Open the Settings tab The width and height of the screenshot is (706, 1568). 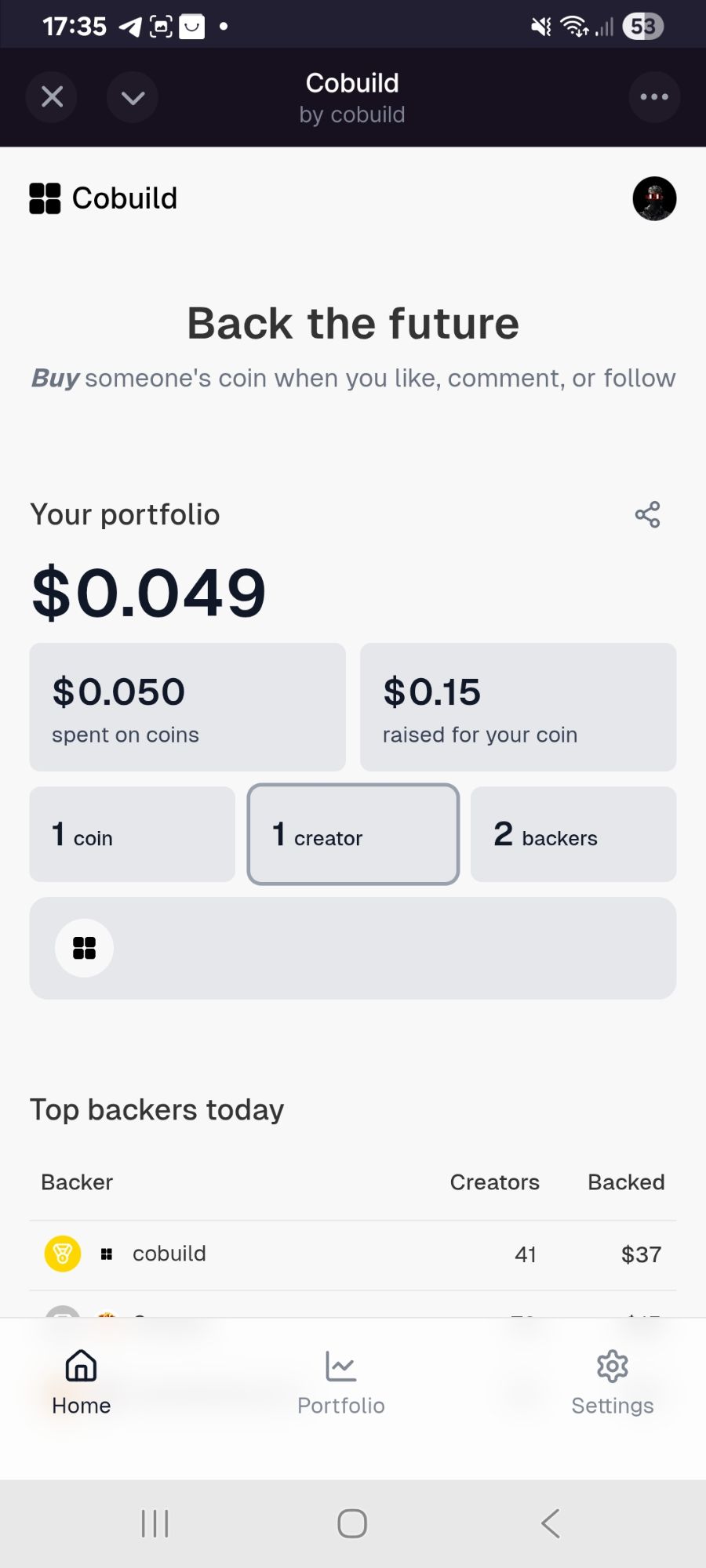tap(612, 1381)
